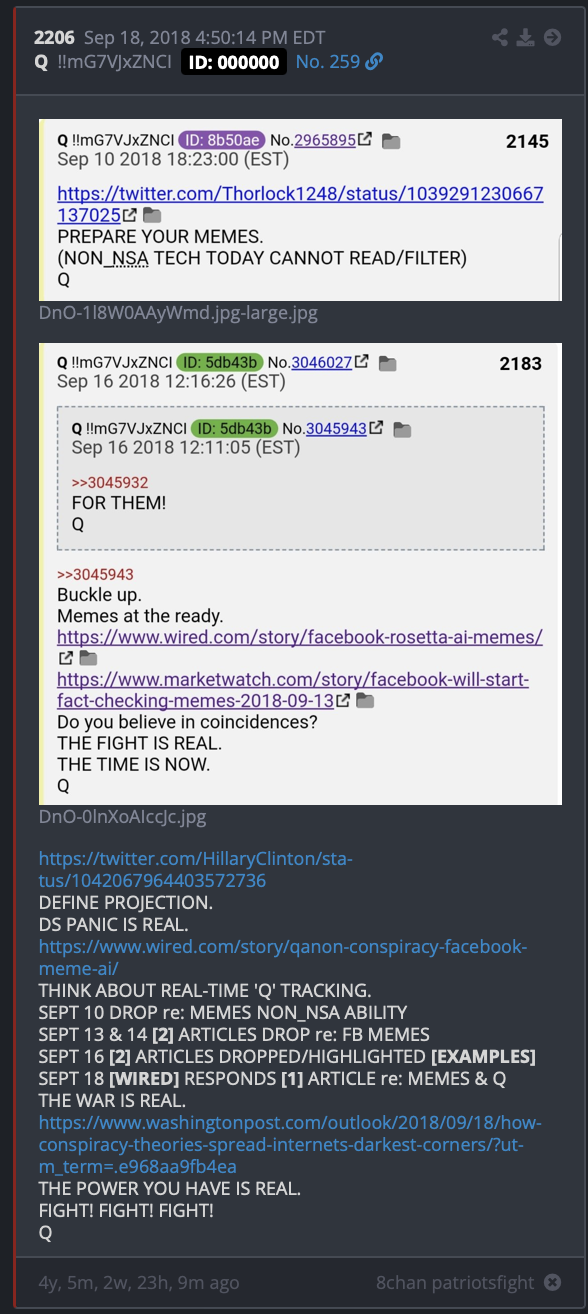This screenshot has width=588, height=1314.
Task: Click the folder icon next to No.2965895
Action: tap(392, 142)
